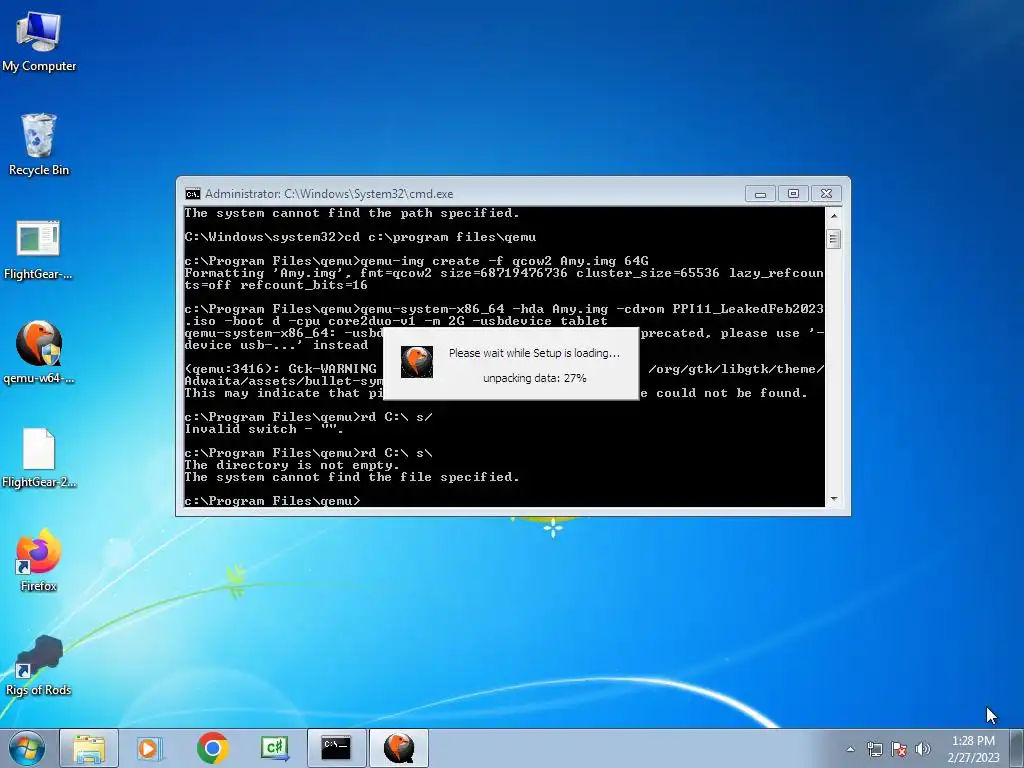Show hidden tray icons arrow
The width and height of the screenshot is (1024, 768).
(850, 749)
